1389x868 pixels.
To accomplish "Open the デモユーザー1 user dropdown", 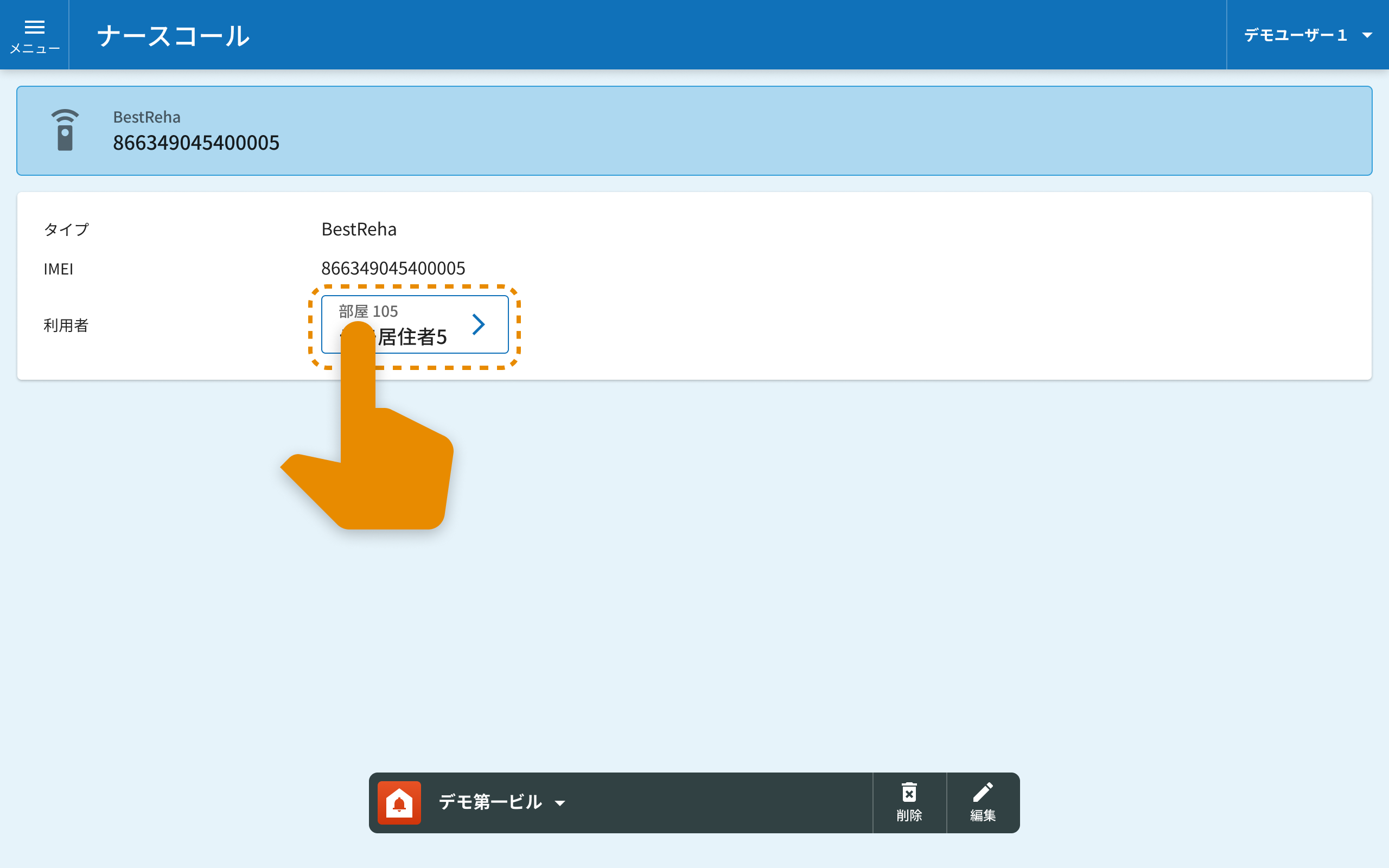I will tap(1295, 36).
